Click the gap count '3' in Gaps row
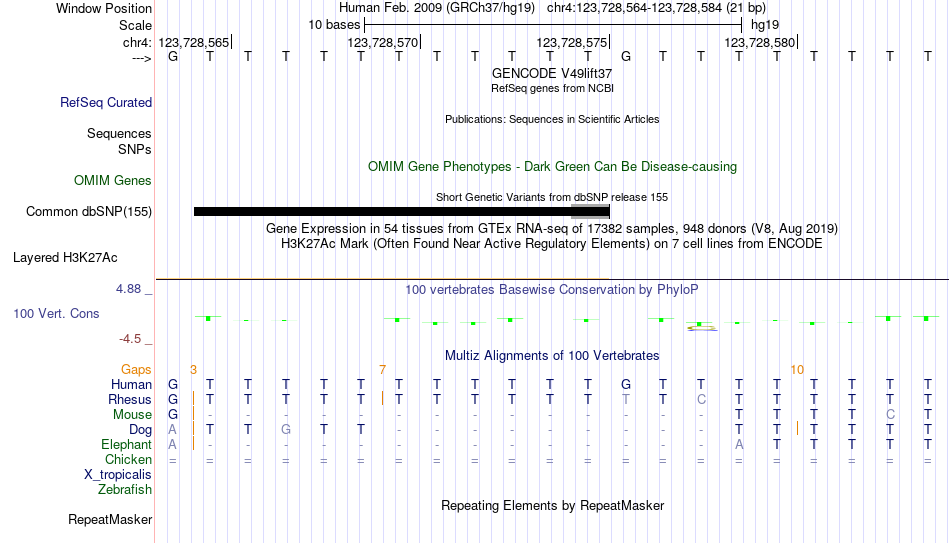 coord(193,370)
